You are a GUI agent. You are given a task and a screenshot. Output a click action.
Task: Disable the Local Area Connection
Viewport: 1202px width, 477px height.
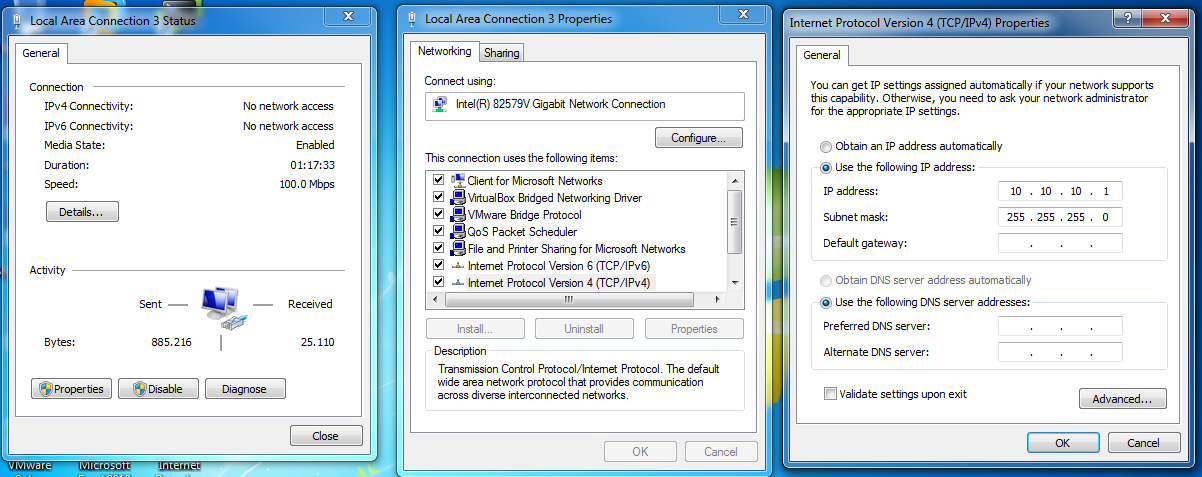pyautogui.click(x=158, y=389)
